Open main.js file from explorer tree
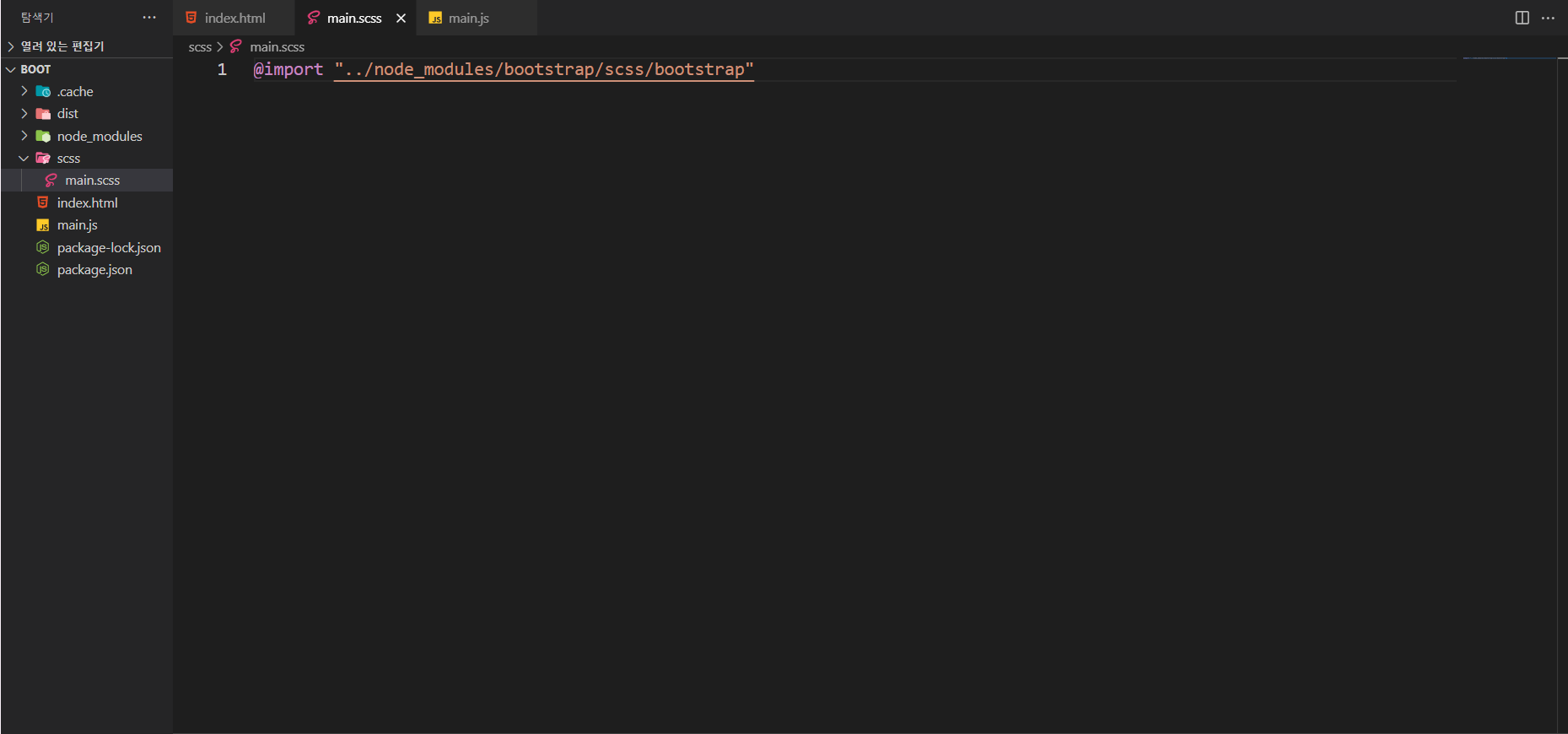 pyautogui.click(x=77, y=225)
